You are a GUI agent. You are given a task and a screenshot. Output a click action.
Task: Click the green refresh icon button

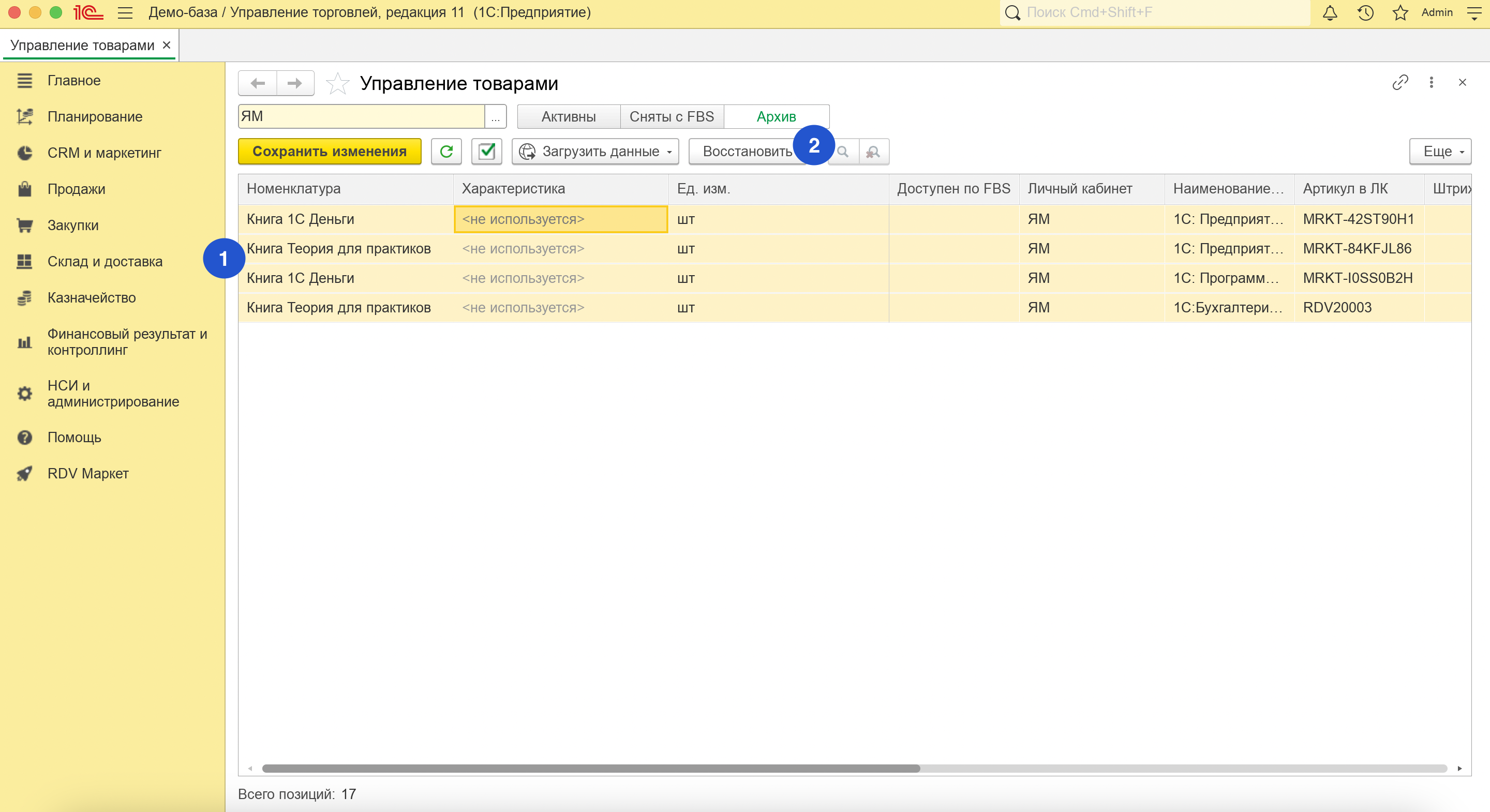coord(446,152)
